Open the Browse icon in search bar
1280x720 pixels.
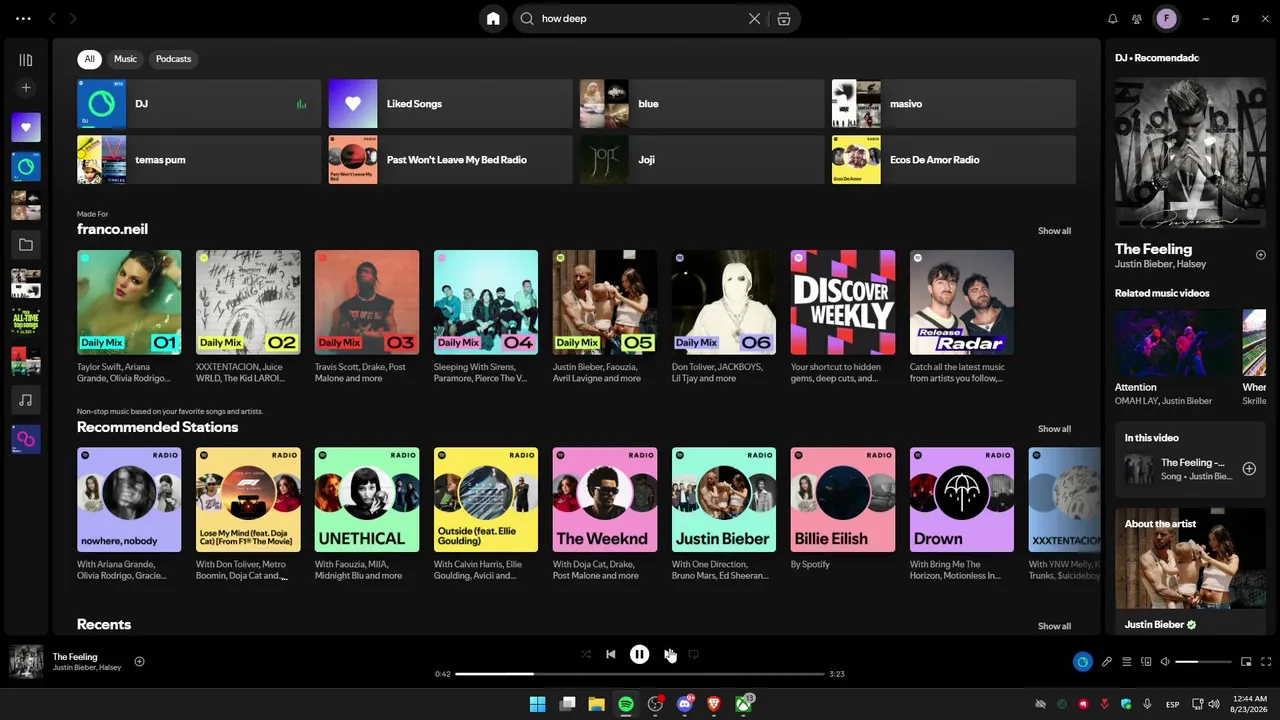pyautogui.click(x=784, y=18)
